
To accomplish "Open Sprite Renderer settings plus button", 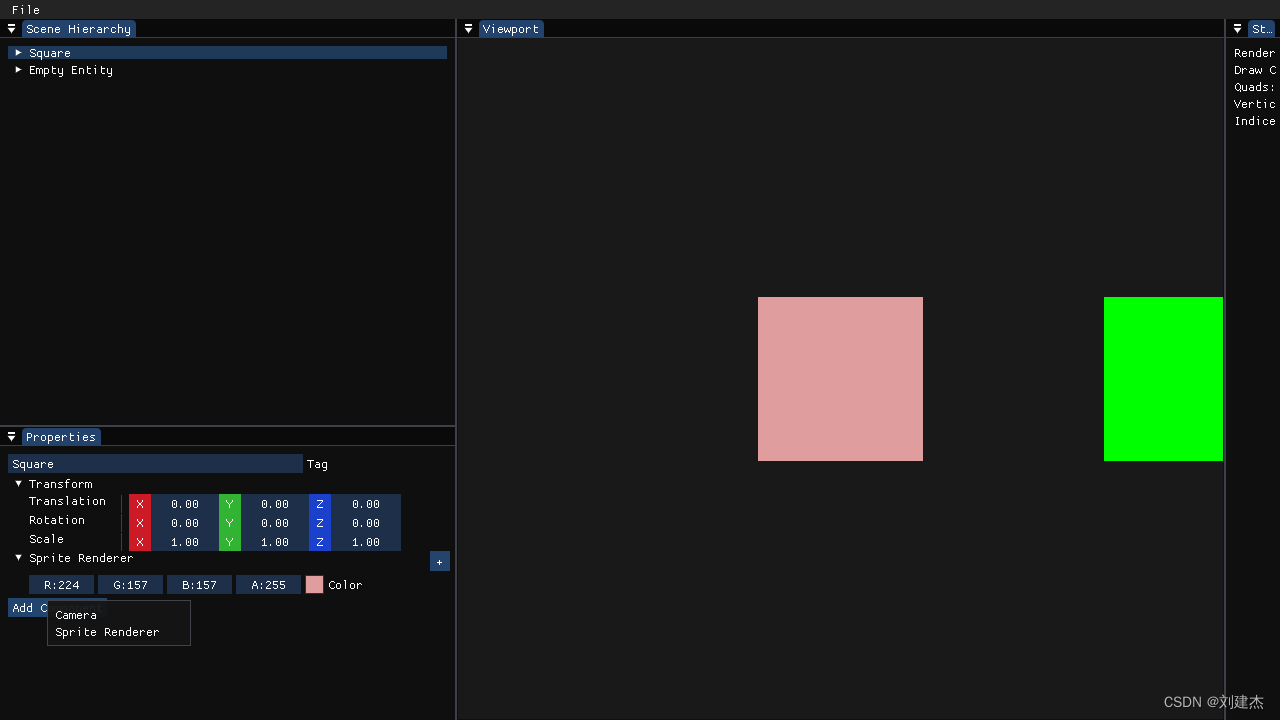I will click(x=440, y=561).
